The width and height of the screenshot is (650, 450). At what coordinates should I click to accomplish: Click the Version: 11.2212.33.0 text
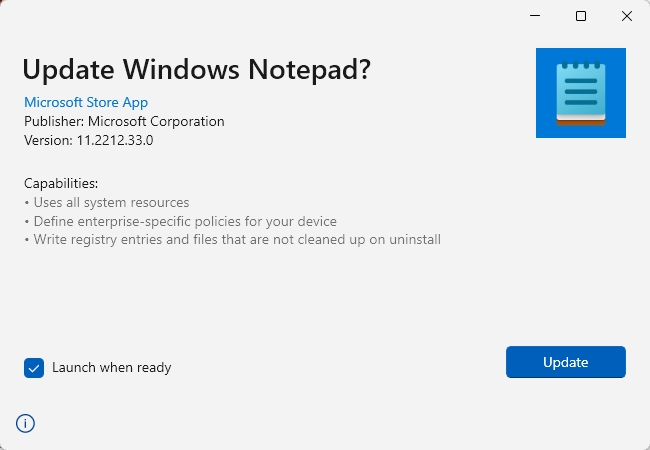point(88,140)
